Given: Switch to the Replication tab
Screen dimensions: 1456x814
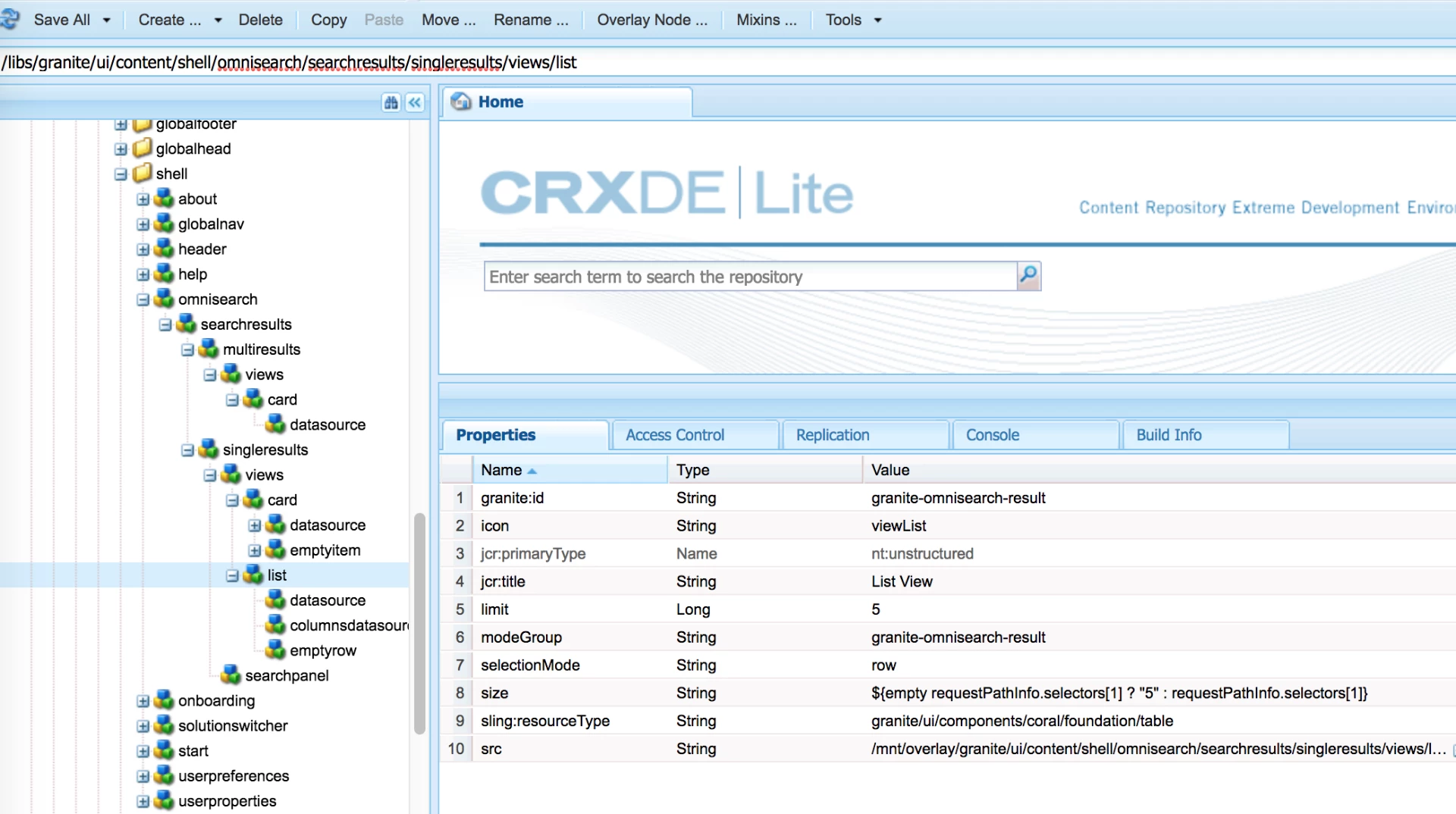Looking at the screenshot, I should pos(865,435).
